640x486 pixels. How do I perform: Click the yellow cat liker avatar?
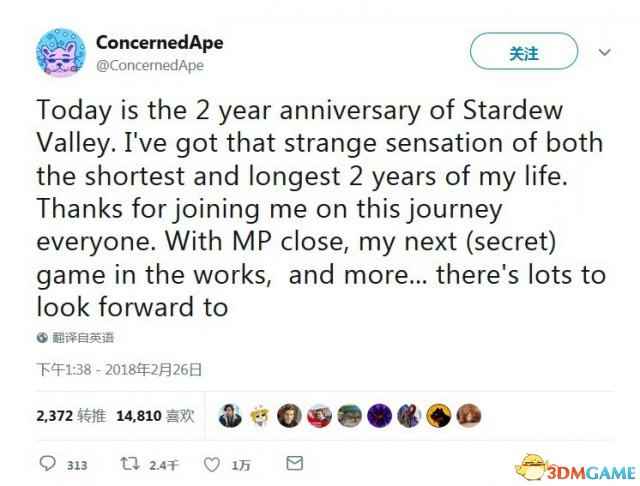tap(260, 413)
